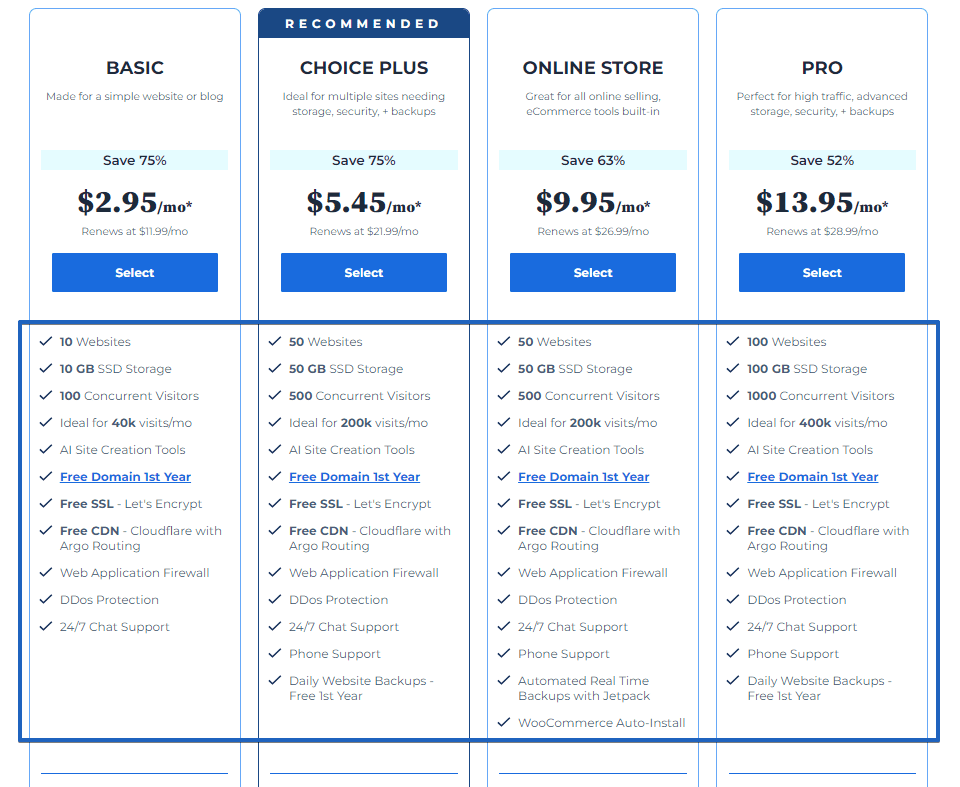960x787 pixels.
Task: Click the $13.95/mo price on Pro
Action: point(822,203)
